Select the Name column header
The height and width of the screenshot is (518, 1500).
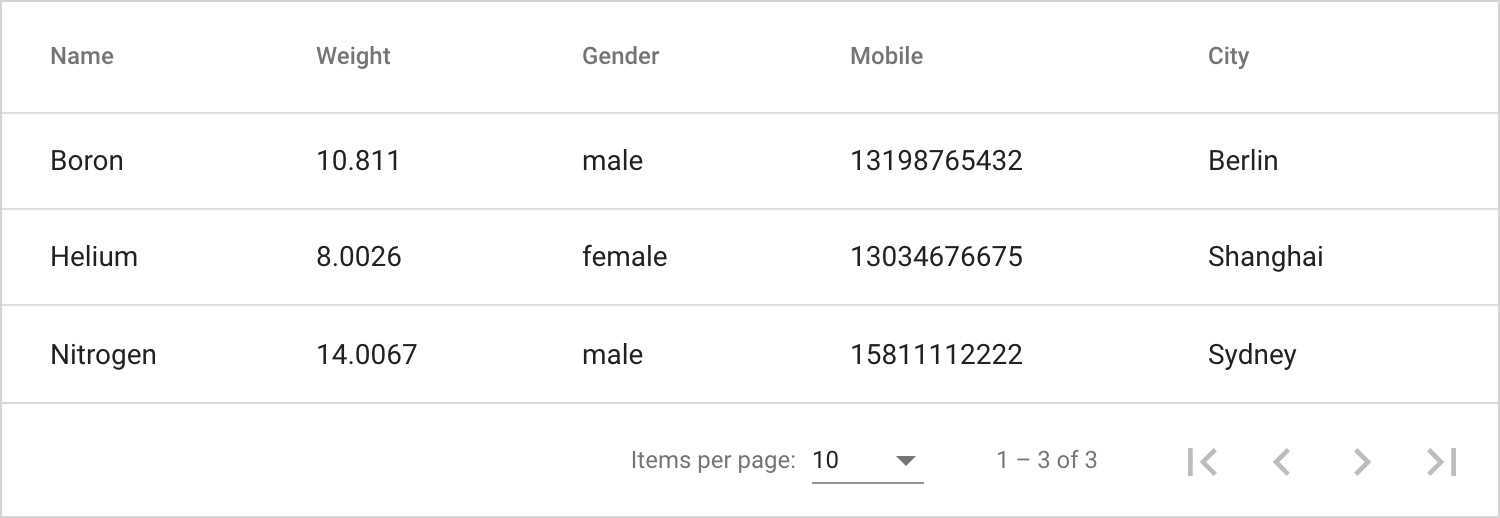click(82, 56)
